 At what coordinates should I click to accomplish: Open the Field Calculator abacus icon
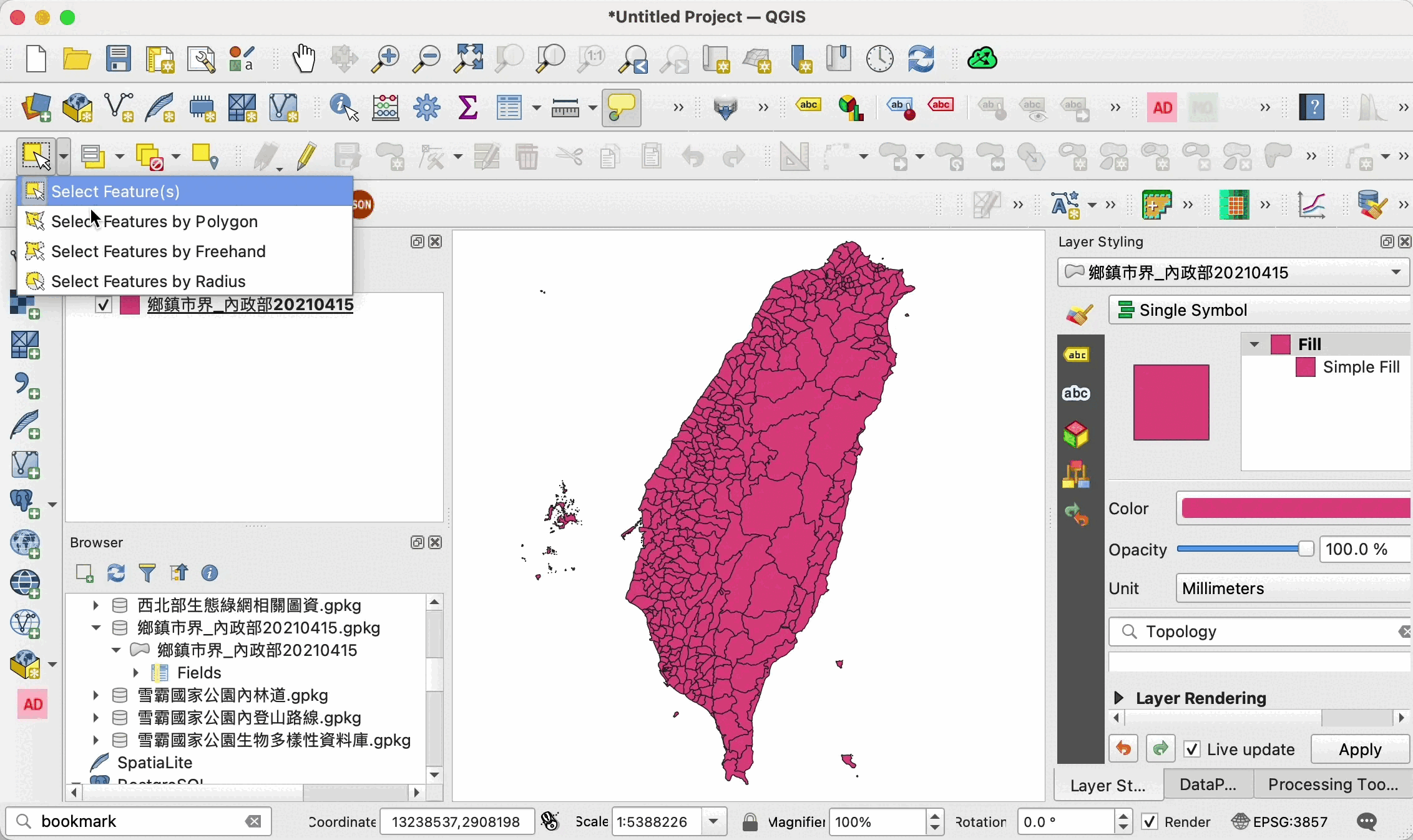(385, 108)
